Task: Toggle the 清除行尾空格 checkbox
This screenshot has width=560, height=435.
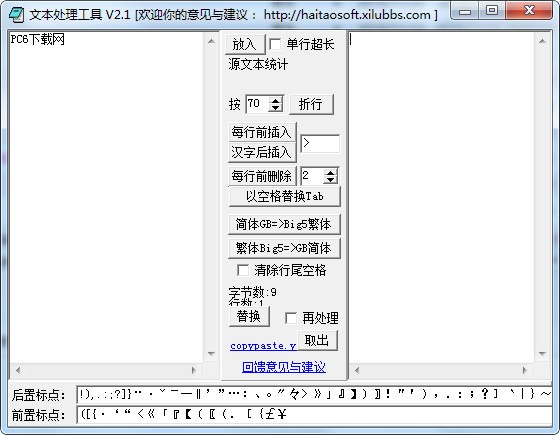Action: (243, 270)
